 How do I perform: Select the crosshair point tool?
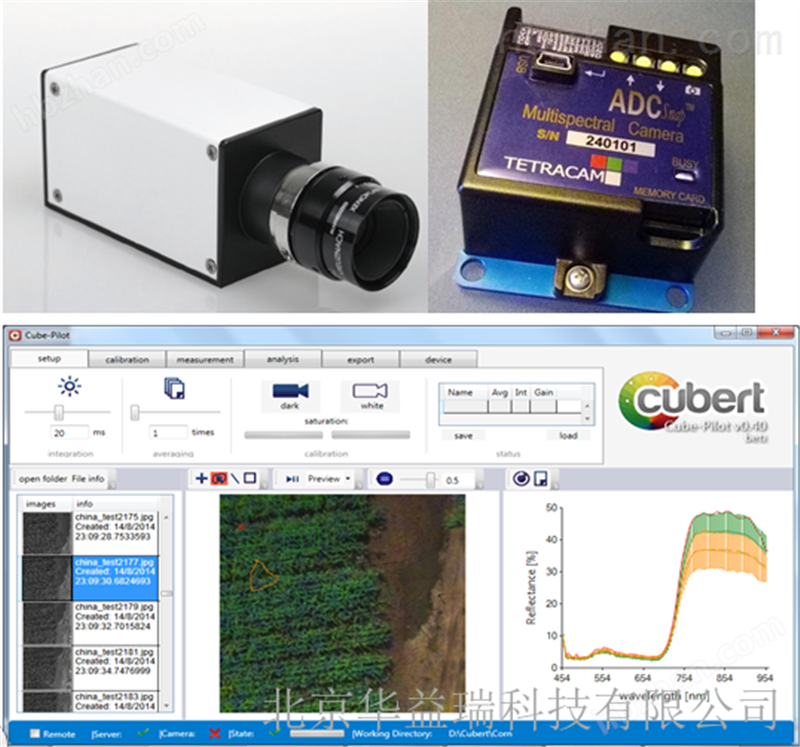[202, 479]
